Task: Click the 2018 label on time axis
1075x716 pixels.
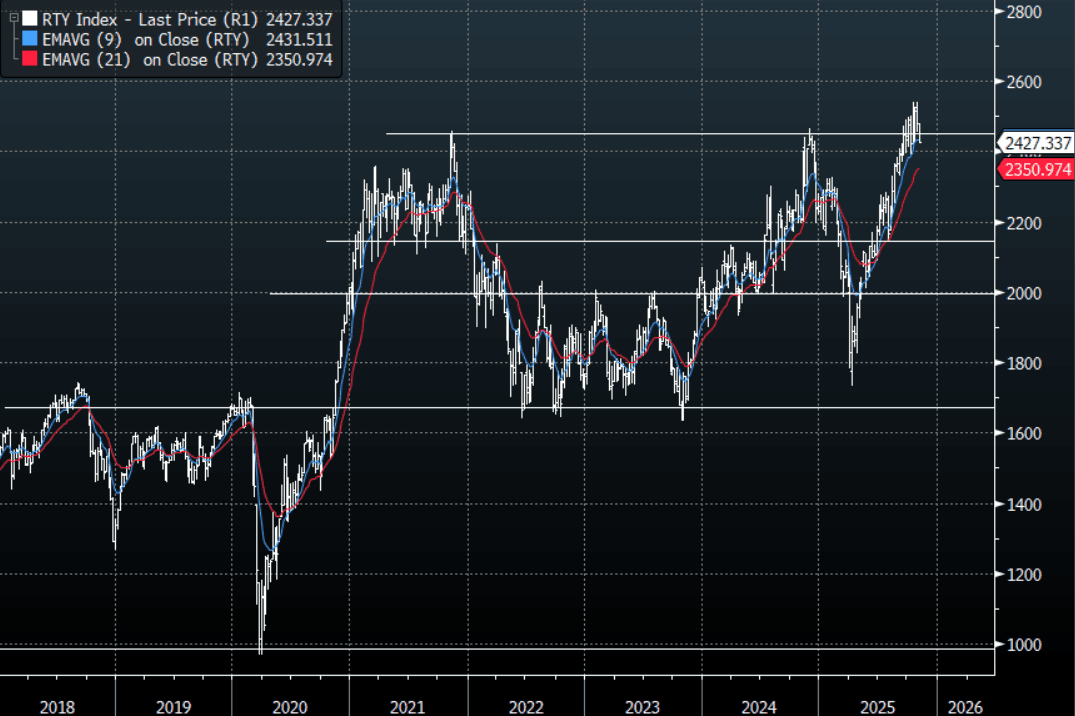Action: point(57,706)
